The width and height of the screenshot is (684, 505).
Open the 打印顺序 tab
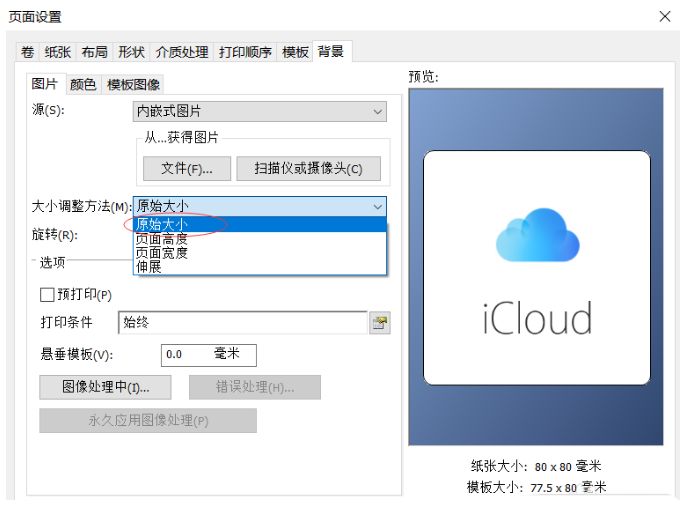245,52
